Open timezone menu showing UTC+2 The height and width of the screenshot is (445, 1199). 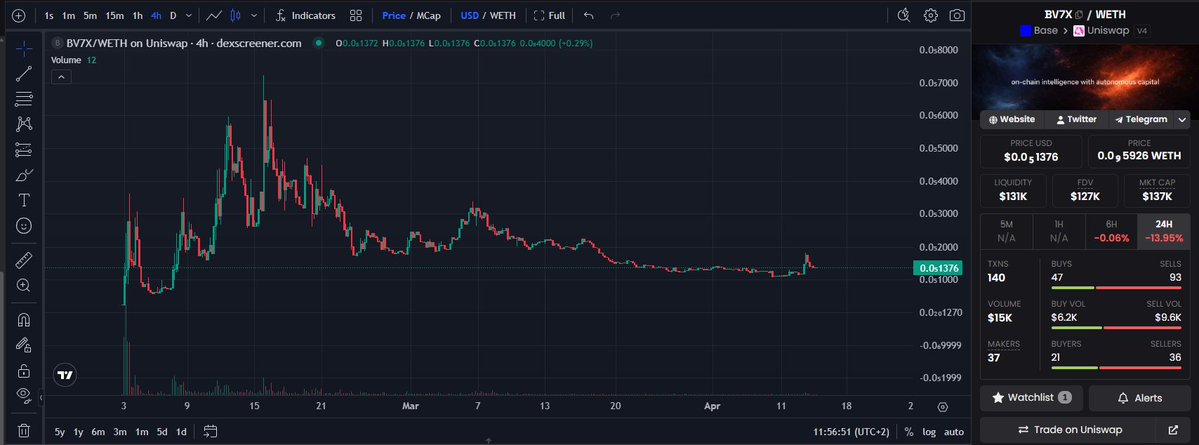853,432
